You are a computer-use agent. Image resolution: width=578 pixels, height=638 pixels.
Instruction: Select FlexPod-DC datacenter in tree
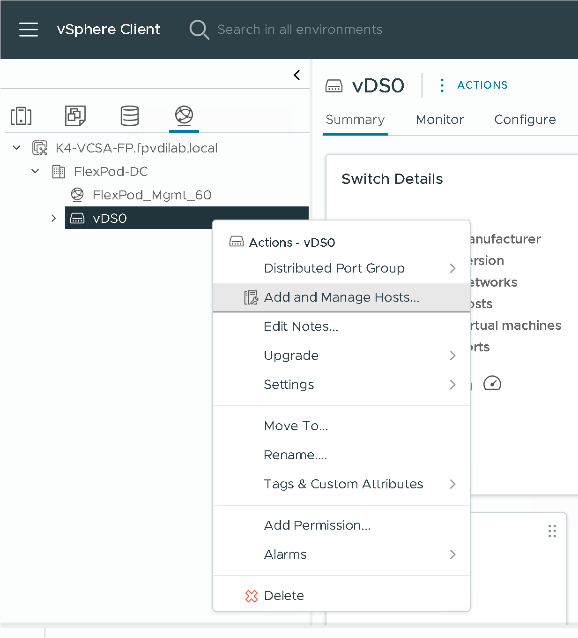click(111, 172)
